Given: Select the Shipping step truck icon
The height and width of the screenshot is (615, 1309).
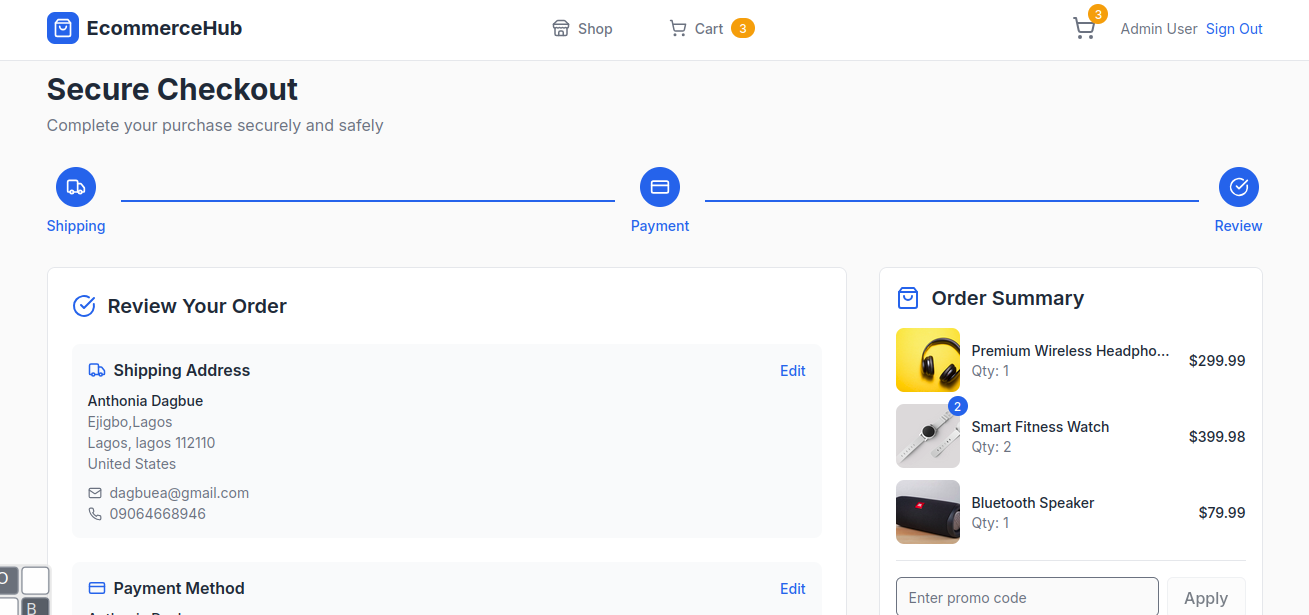Looking at the screenshot, I should pos(76,187).
